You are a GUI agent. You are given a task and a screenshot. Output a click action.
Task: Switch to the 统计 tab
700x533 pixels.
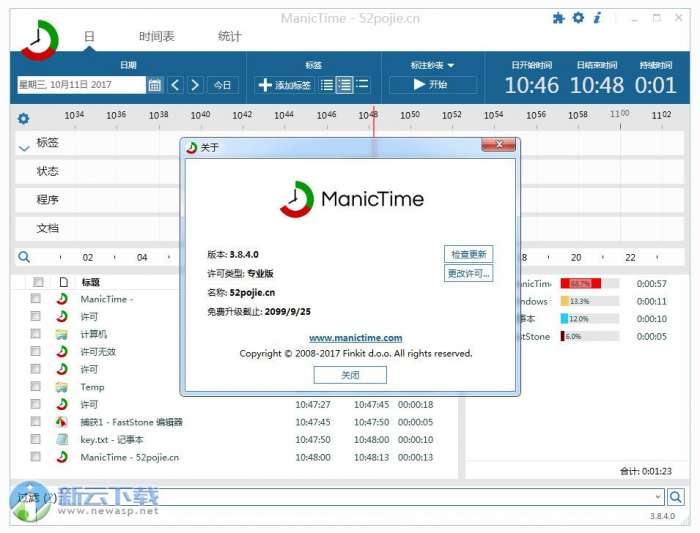click(229, 37)
